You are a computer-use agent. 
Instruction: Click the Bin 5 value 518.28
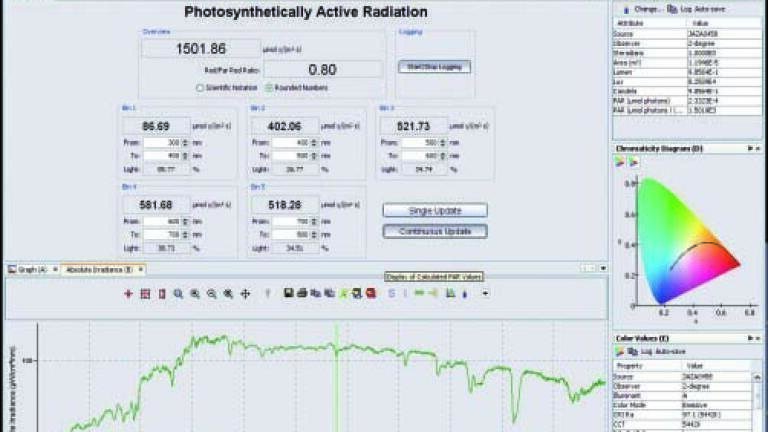tap(285, 205)
